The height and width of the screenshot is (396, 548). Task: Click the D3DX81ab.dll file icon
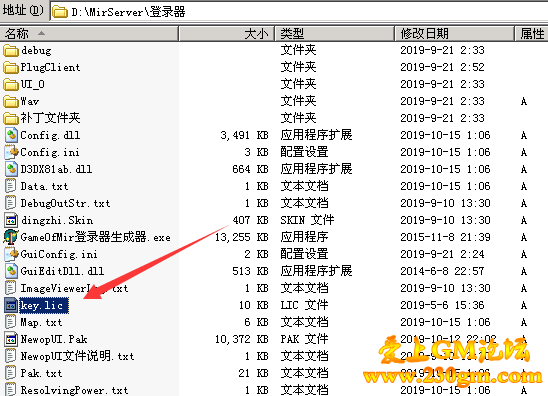click(x=11, y=169)
